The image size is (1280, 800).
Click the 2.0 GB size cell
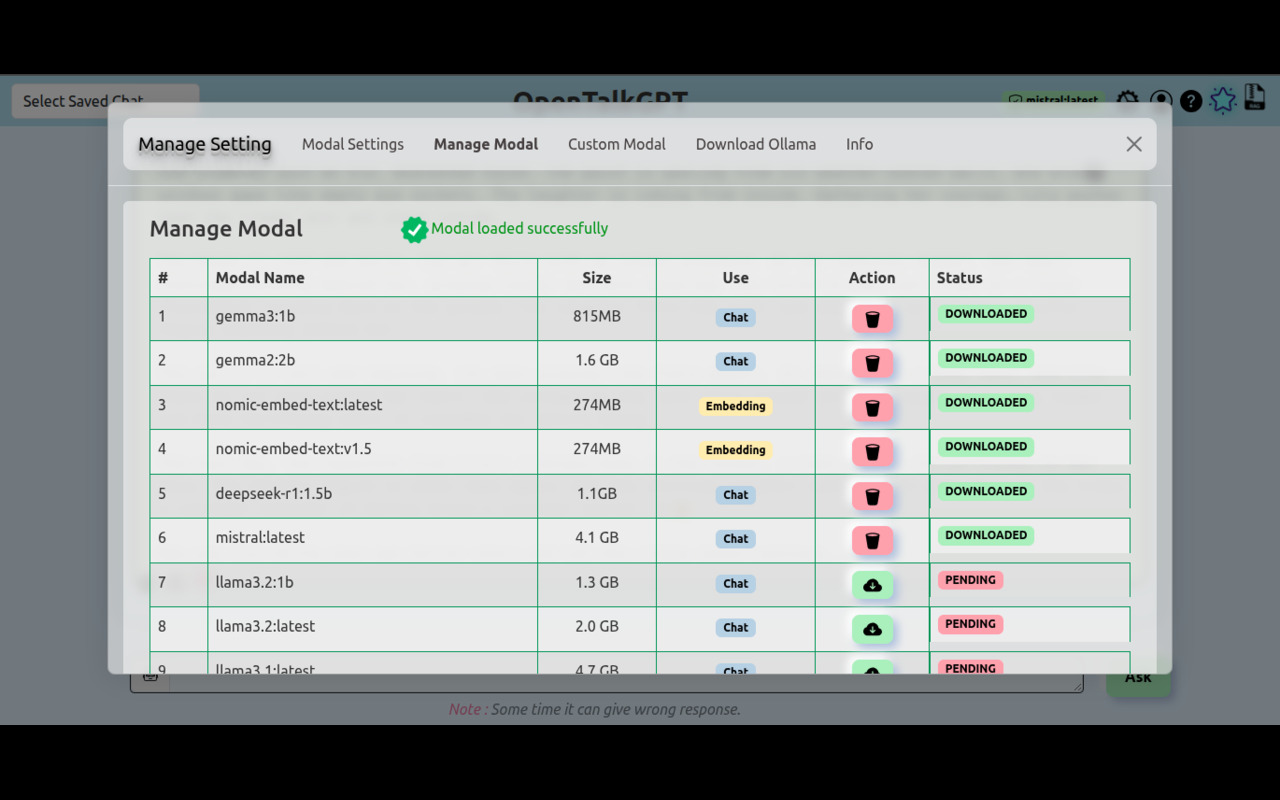597,629
